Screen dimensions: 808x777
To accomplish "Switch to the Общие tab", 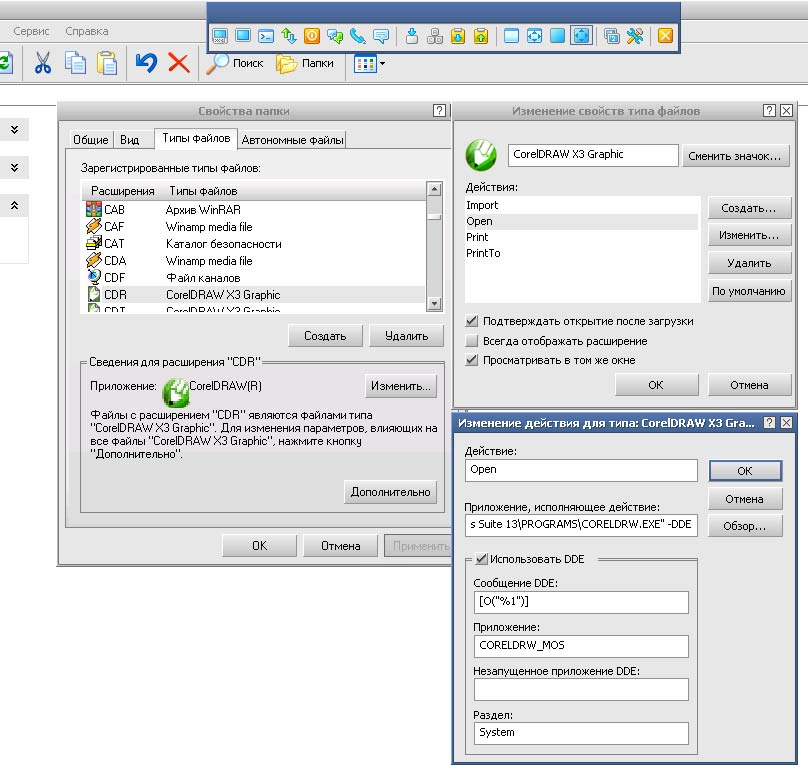I will [90, 140].
